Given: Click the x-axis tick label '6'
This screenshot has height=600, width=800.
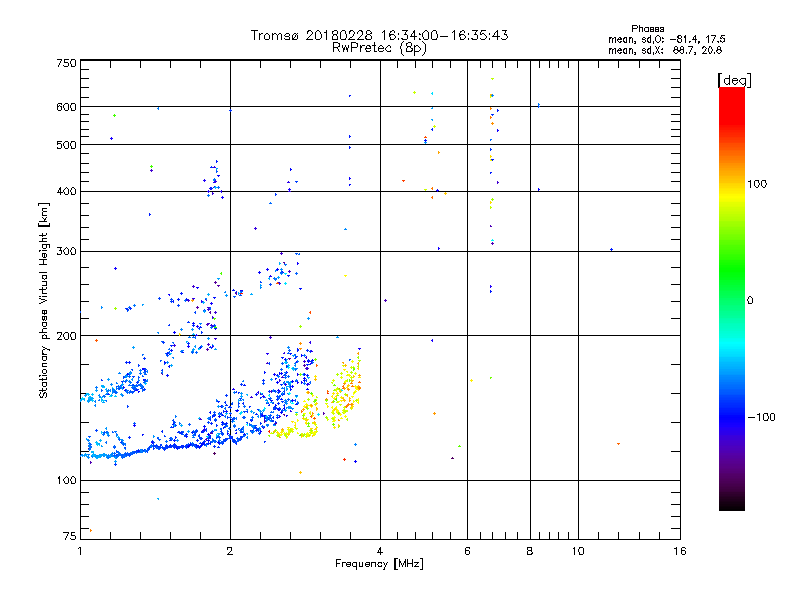Looking at the screenshot, I should point(467,551).
